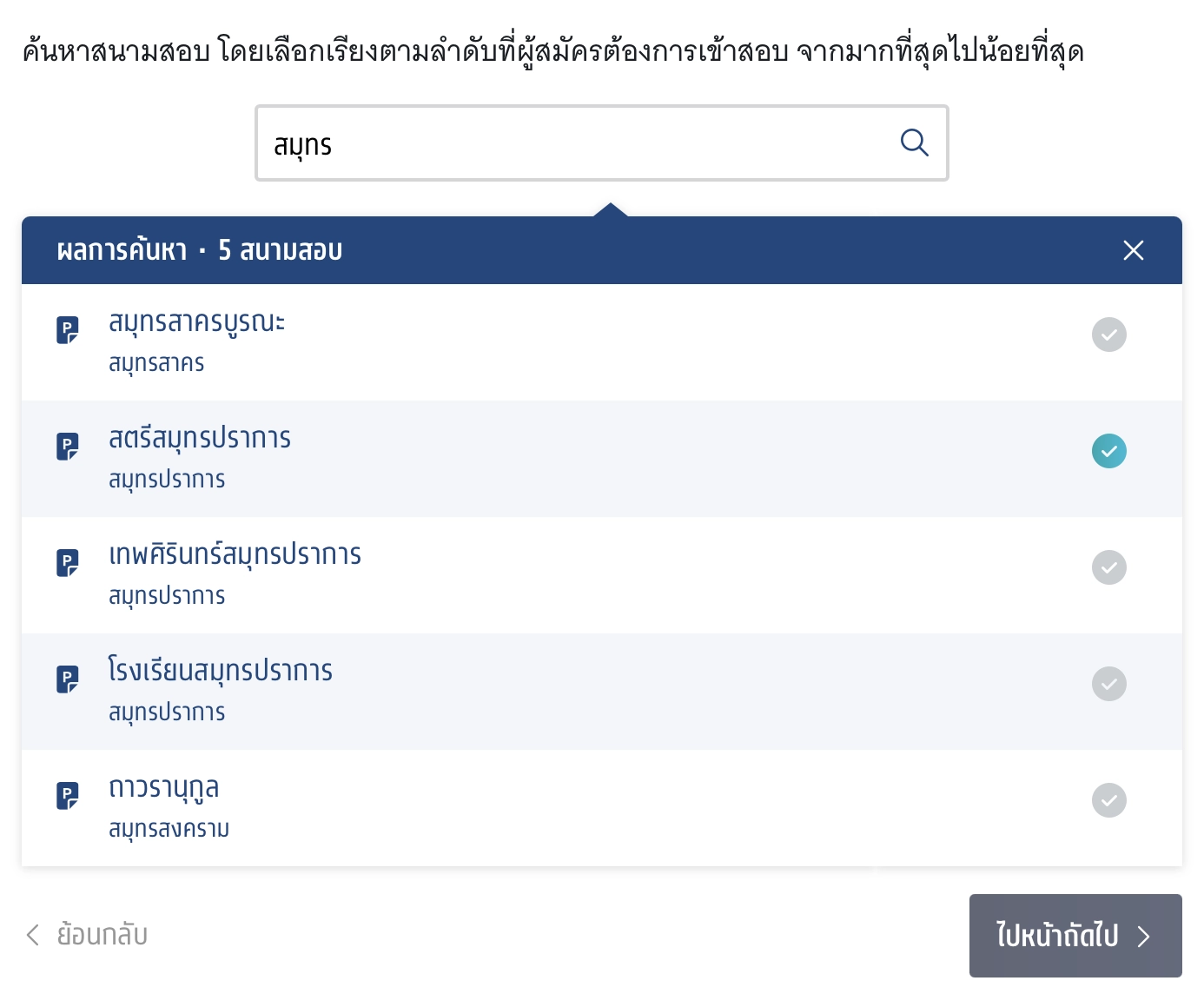Deselect the สตรีสมุทรปราการ checkmark
Viewport: 1204px width, 994px height.
tap(1108, 451)
